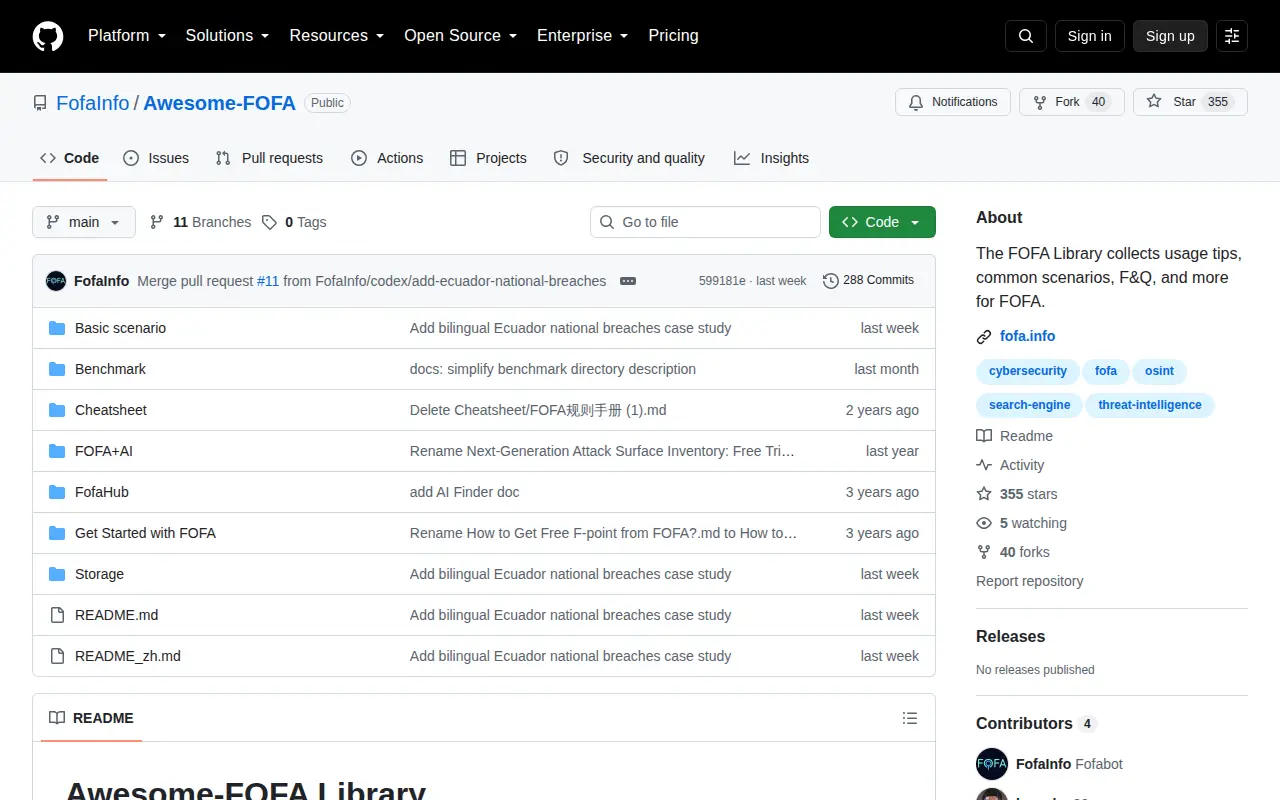Open the Cheatsheet folder
This screenshot has height=800, width=1280.
click(x=111, y=410)
